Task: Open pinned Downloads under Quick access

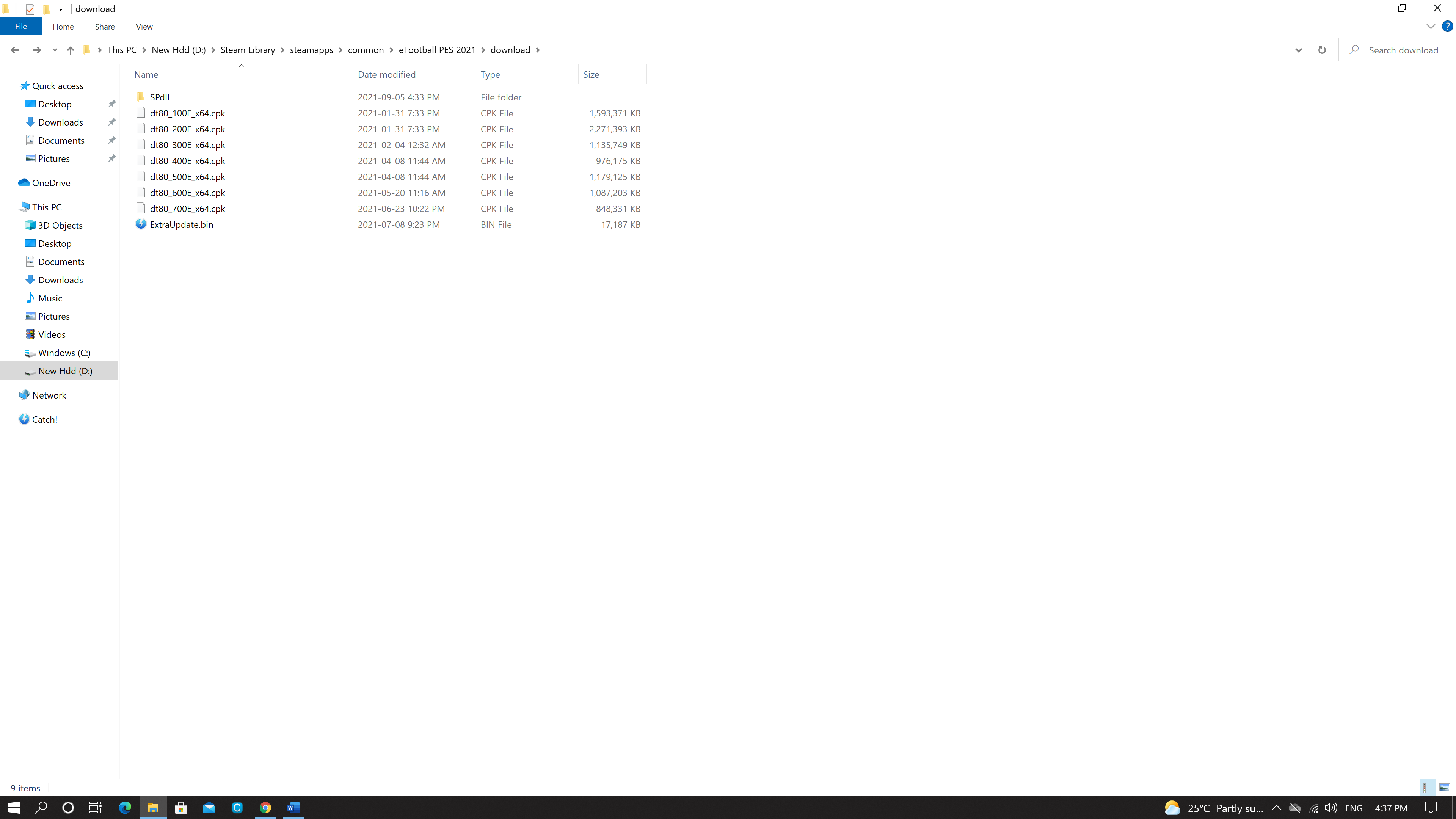Action: [x=61, y=122]
